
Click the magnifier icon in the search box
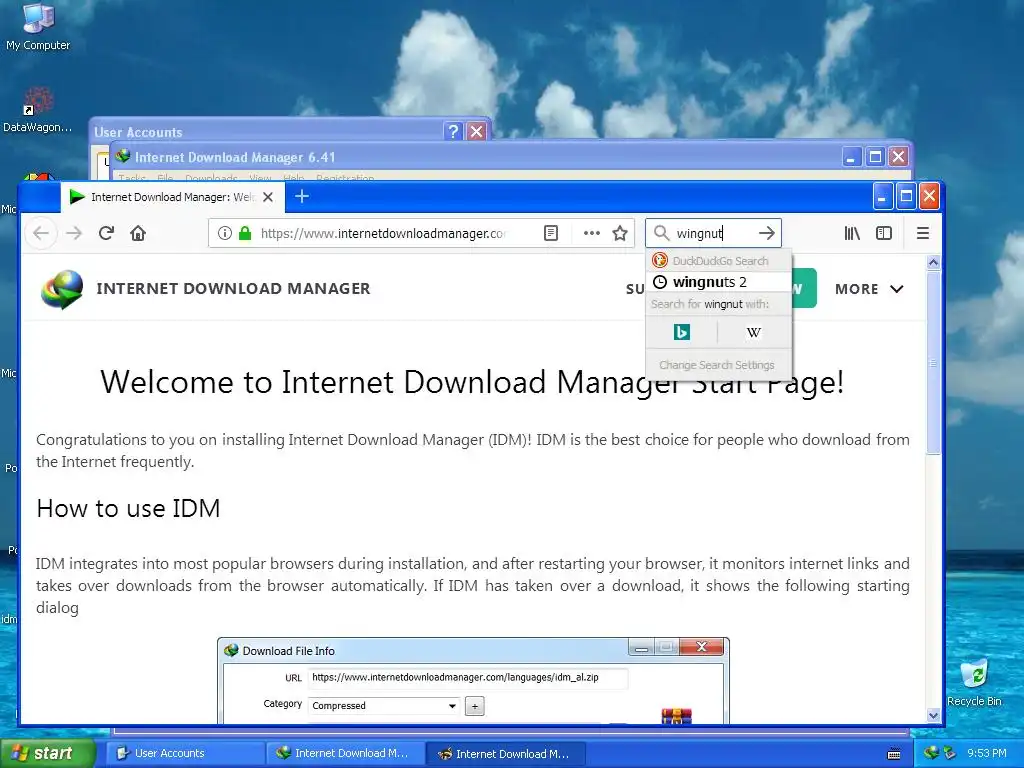point(662,233)
